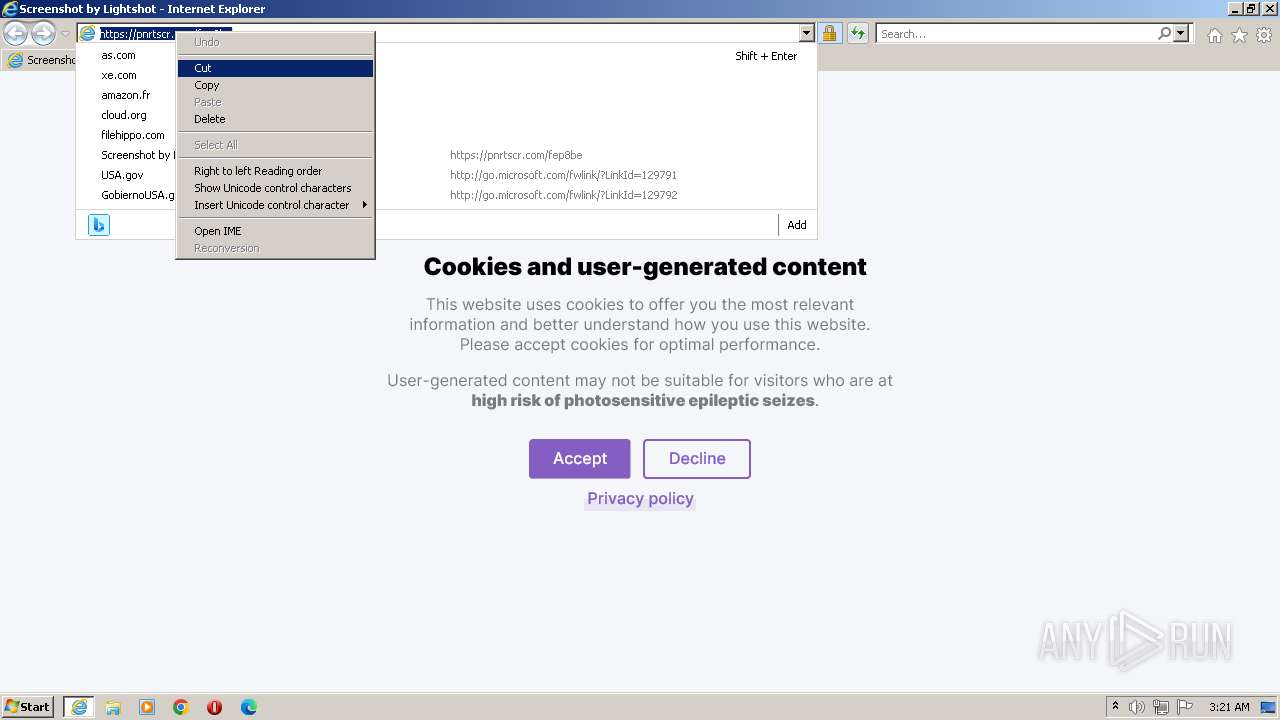
Task: Click the search magnifier icon
Action: tap(1164, 34)
